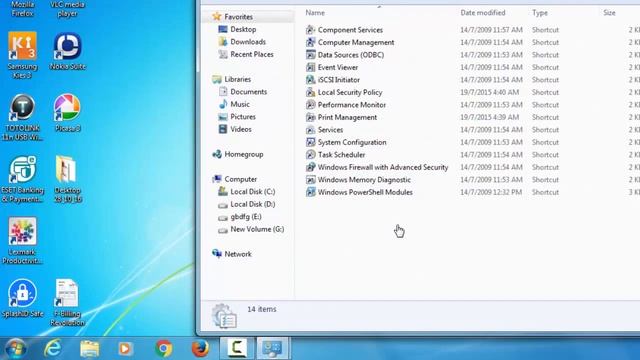The width and height of the screenshot is (640, 360).
Task: Open the Pictures library
Action: [243, 117]
